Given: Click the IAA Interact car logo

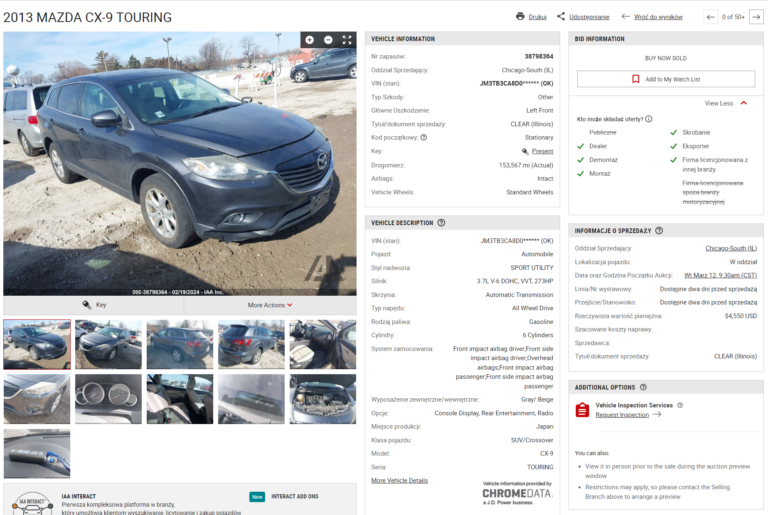Looking at the screenshot, I should tap(32, 503).
